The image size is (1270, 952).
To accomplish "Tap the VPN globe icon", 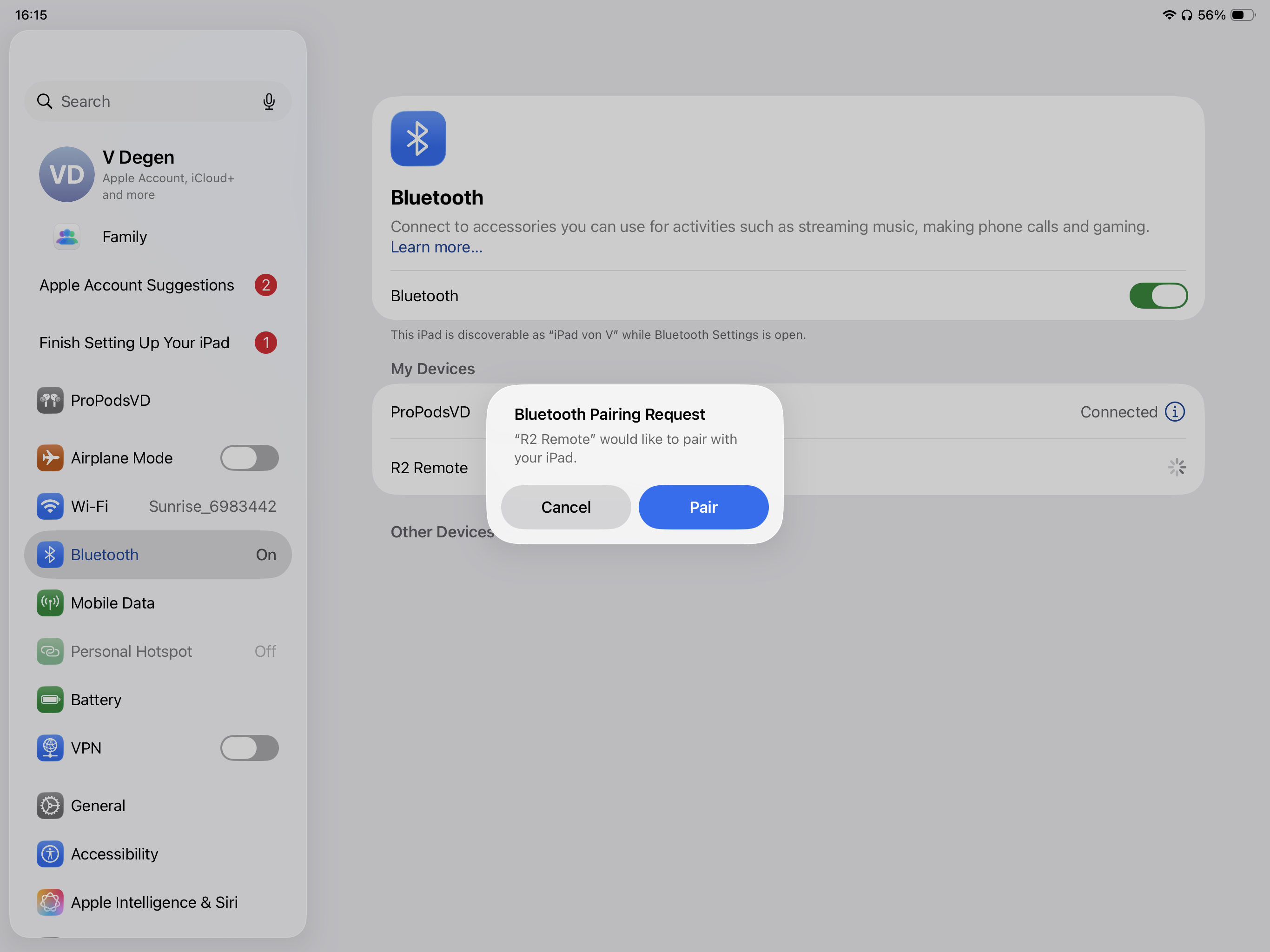I will coord(50,748).
